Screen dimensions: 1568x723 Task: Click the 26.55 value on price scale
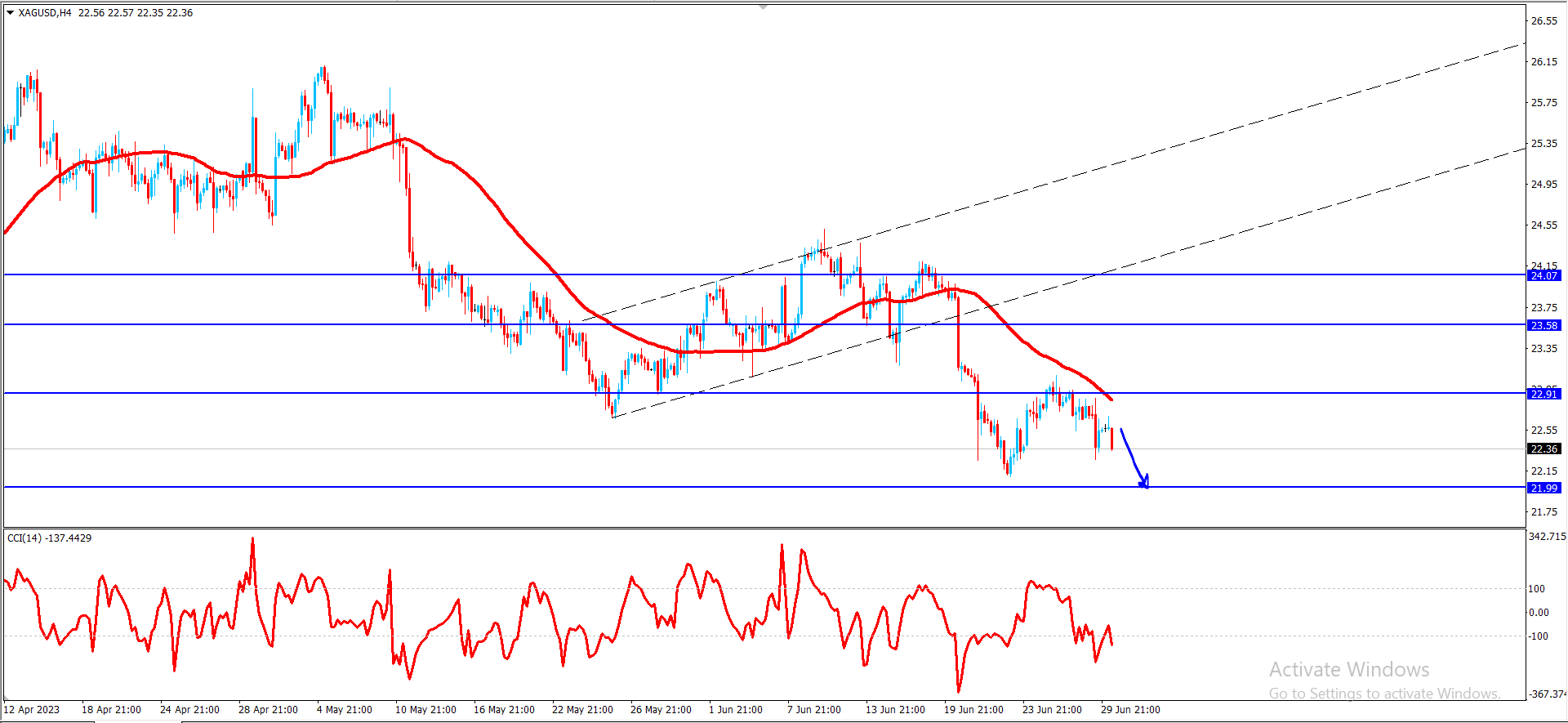click(x=1543, y=20)
